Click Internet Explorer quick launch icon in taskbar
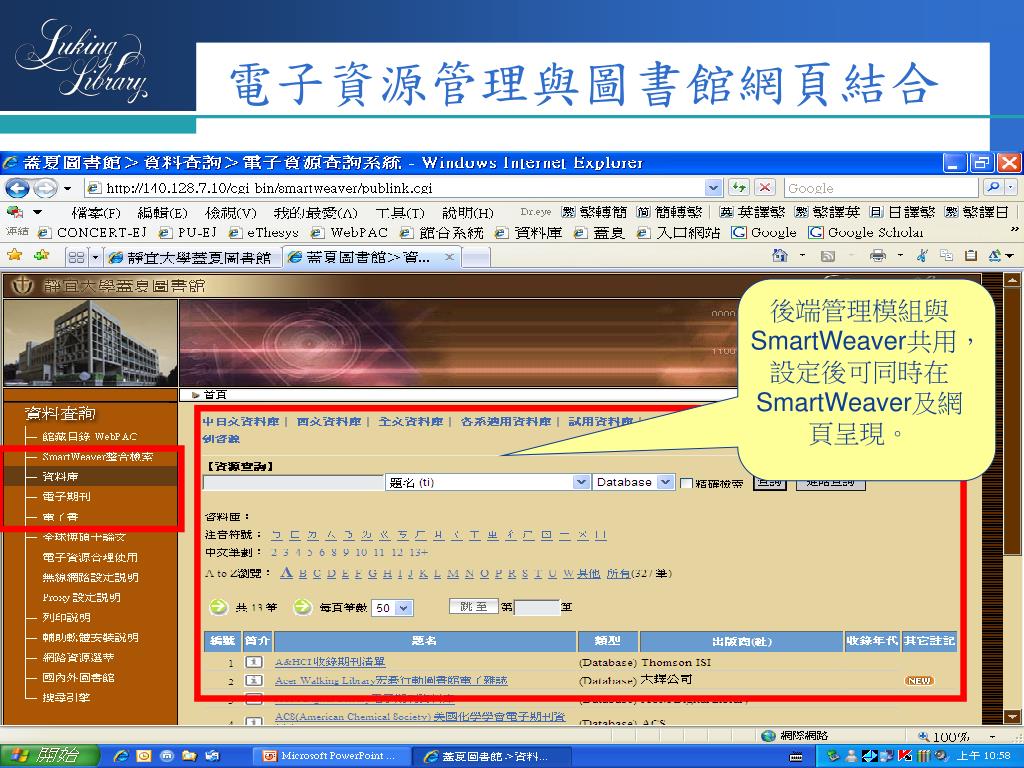The image size is (1024, 768). pyautogui.click(x=120, y=756)
